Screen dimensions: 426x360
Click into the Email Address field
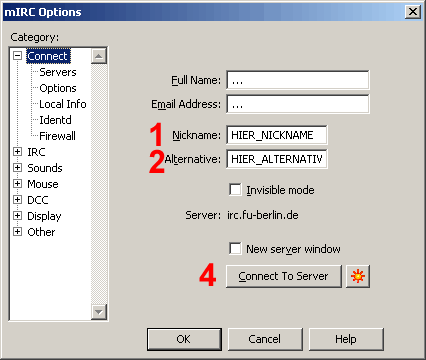(298, 104)
